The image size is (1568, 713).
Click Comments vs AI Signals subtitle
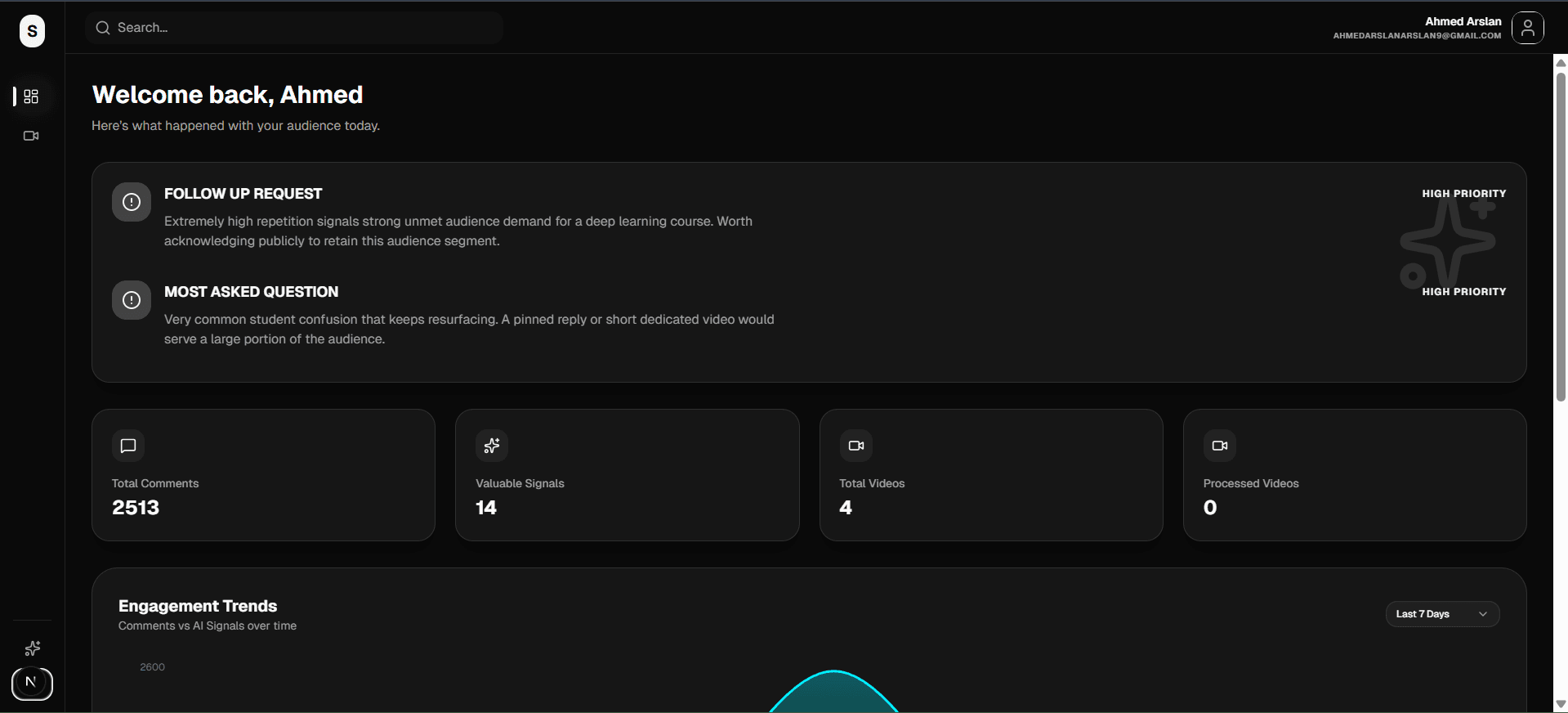208,626
